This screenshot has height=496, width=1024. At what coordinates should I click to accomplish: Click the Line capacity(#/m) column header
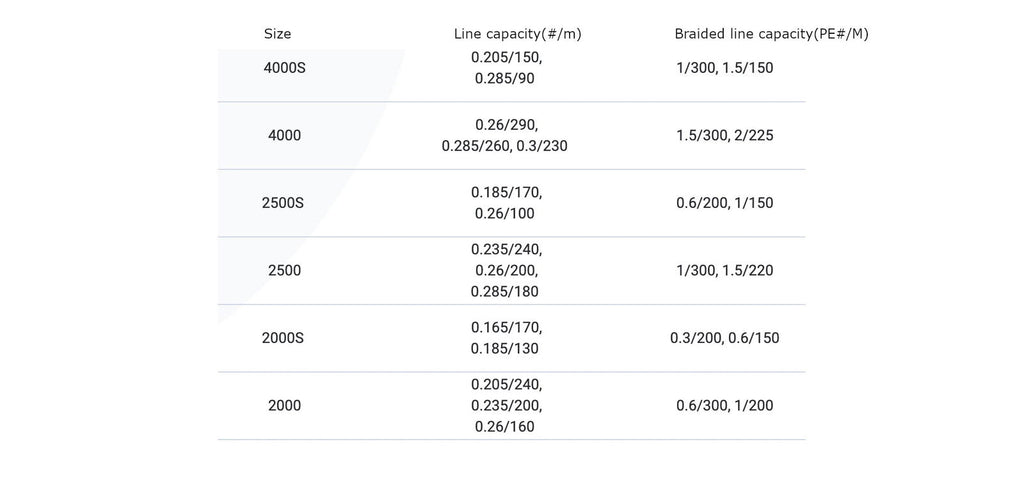pos(517,34)
